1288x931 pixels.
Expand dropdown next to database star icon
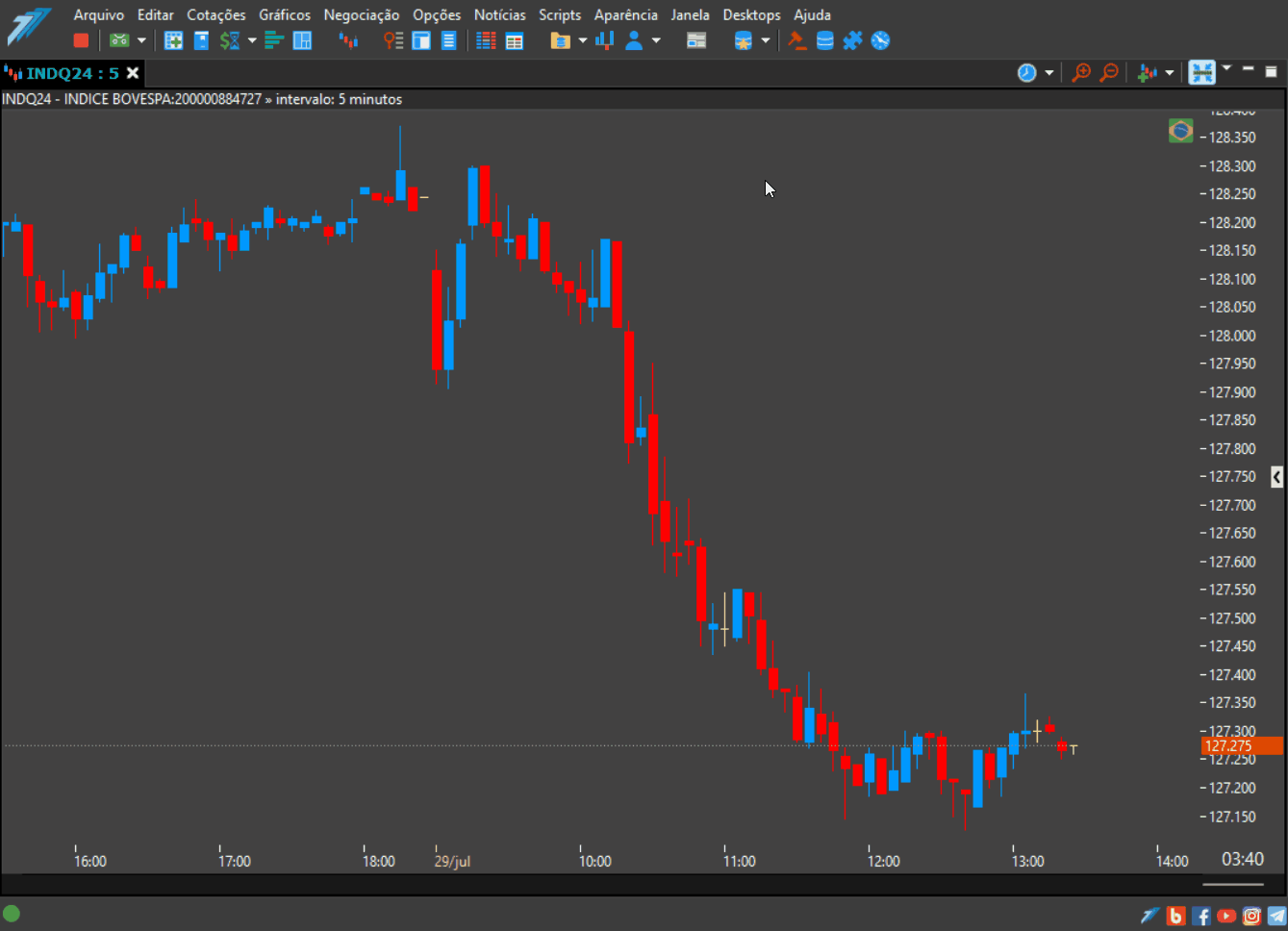[x=766, y=40]
